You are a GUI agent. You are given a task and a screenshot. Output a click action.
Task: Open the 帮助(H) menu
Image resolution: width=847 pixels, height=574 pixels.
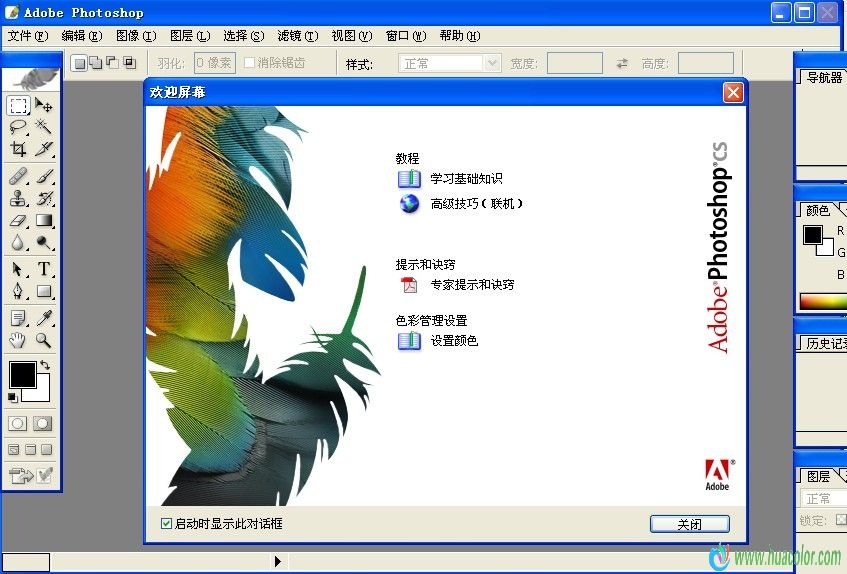click(460, 36)
